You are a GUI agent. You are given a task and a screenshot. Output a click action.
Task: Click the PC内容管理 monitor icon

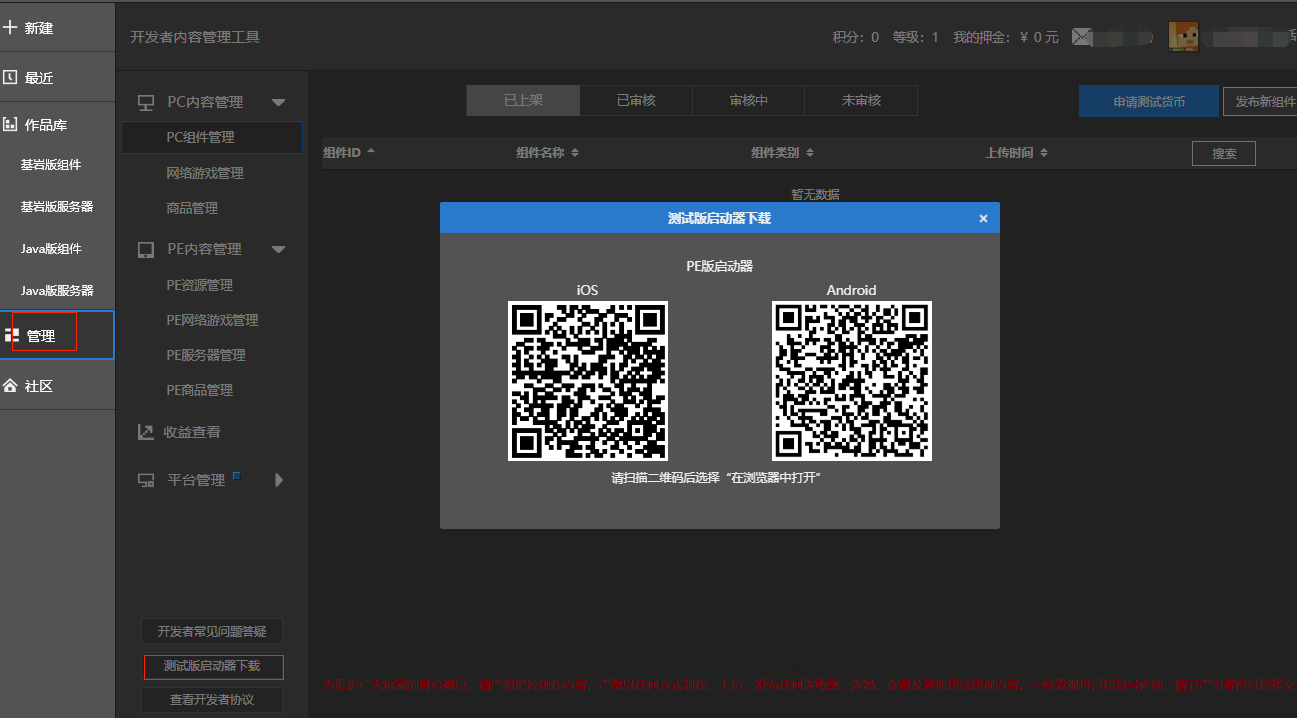146,102
